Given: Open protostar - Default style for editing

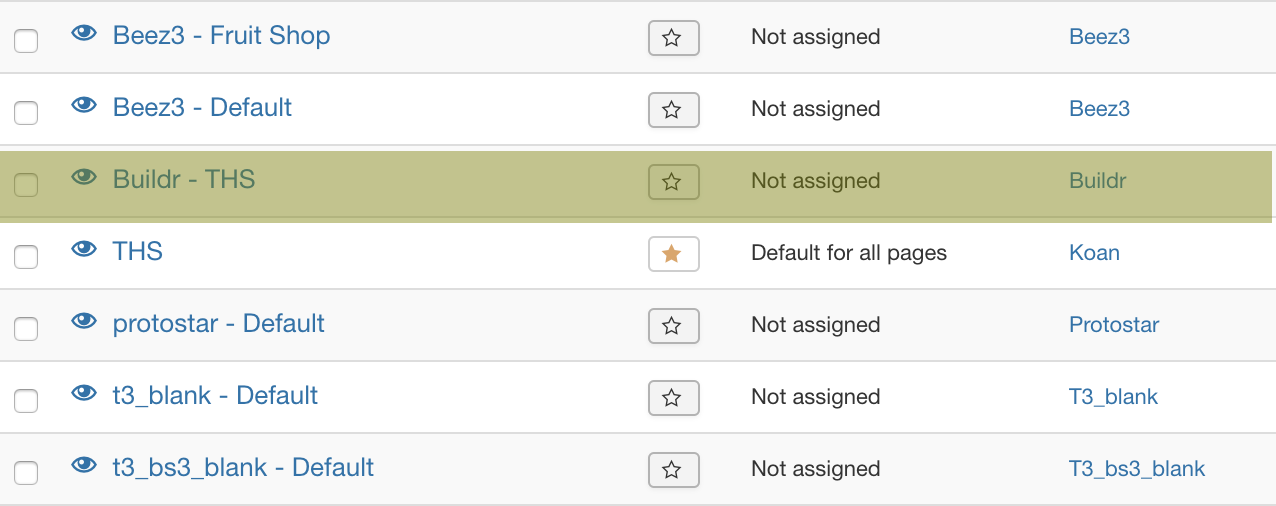Looking at the screenshot, I should point(218,324).
